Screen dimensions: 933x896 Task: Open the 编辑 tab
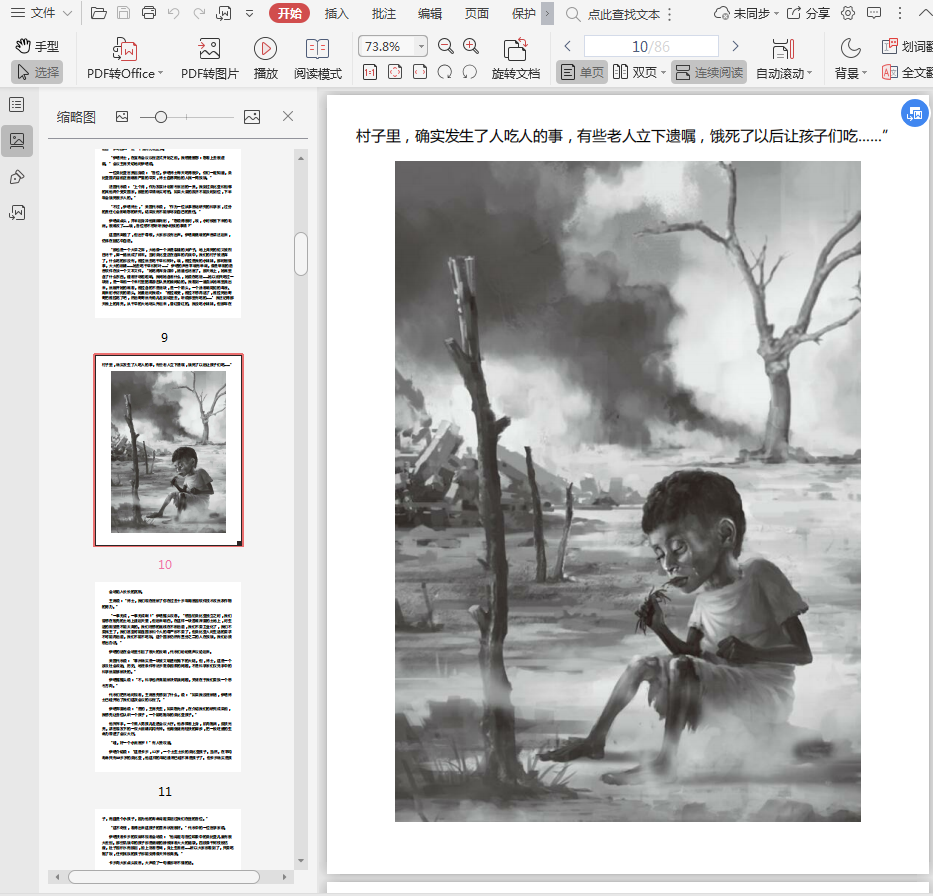tap(430, 13)
